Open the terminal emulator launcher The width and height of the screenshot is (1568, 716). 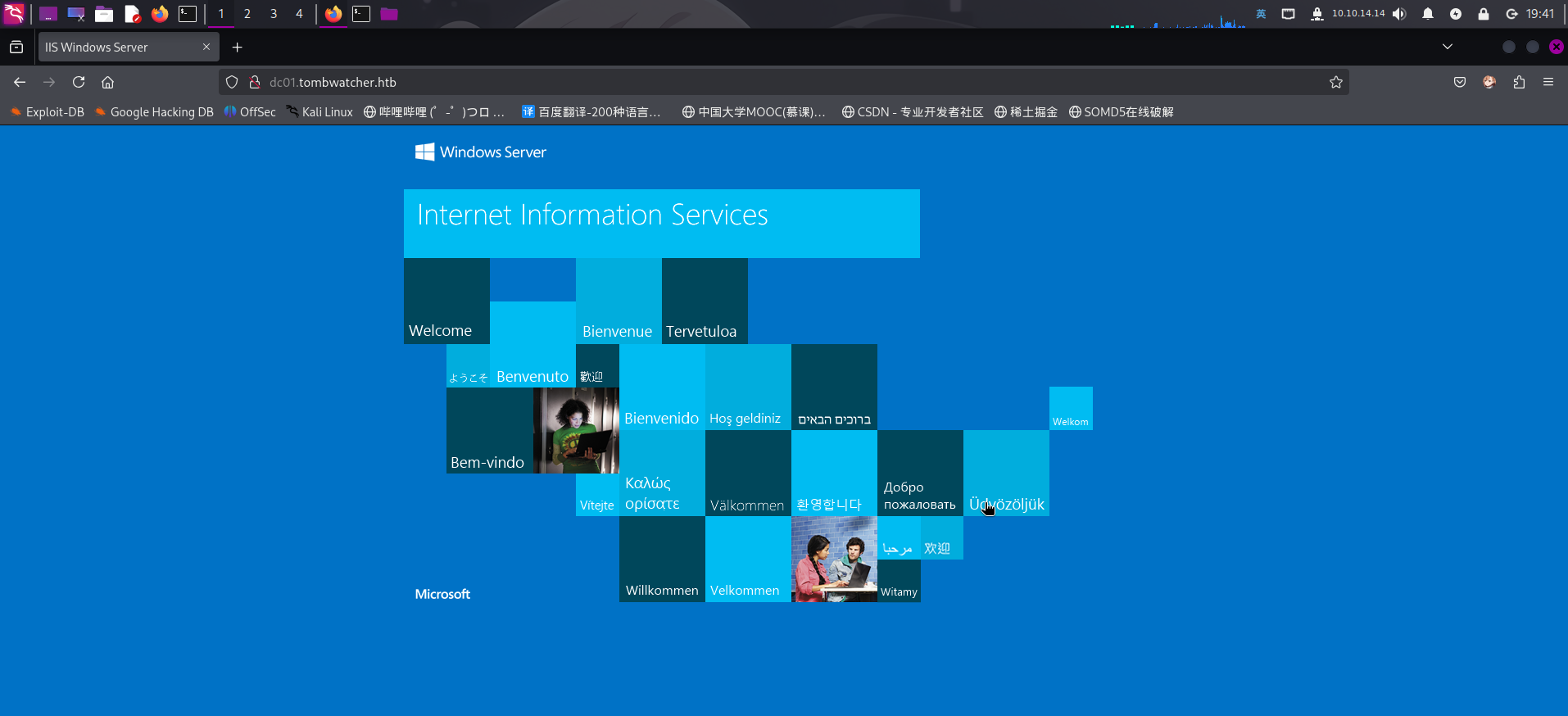[x=188, y=14]
